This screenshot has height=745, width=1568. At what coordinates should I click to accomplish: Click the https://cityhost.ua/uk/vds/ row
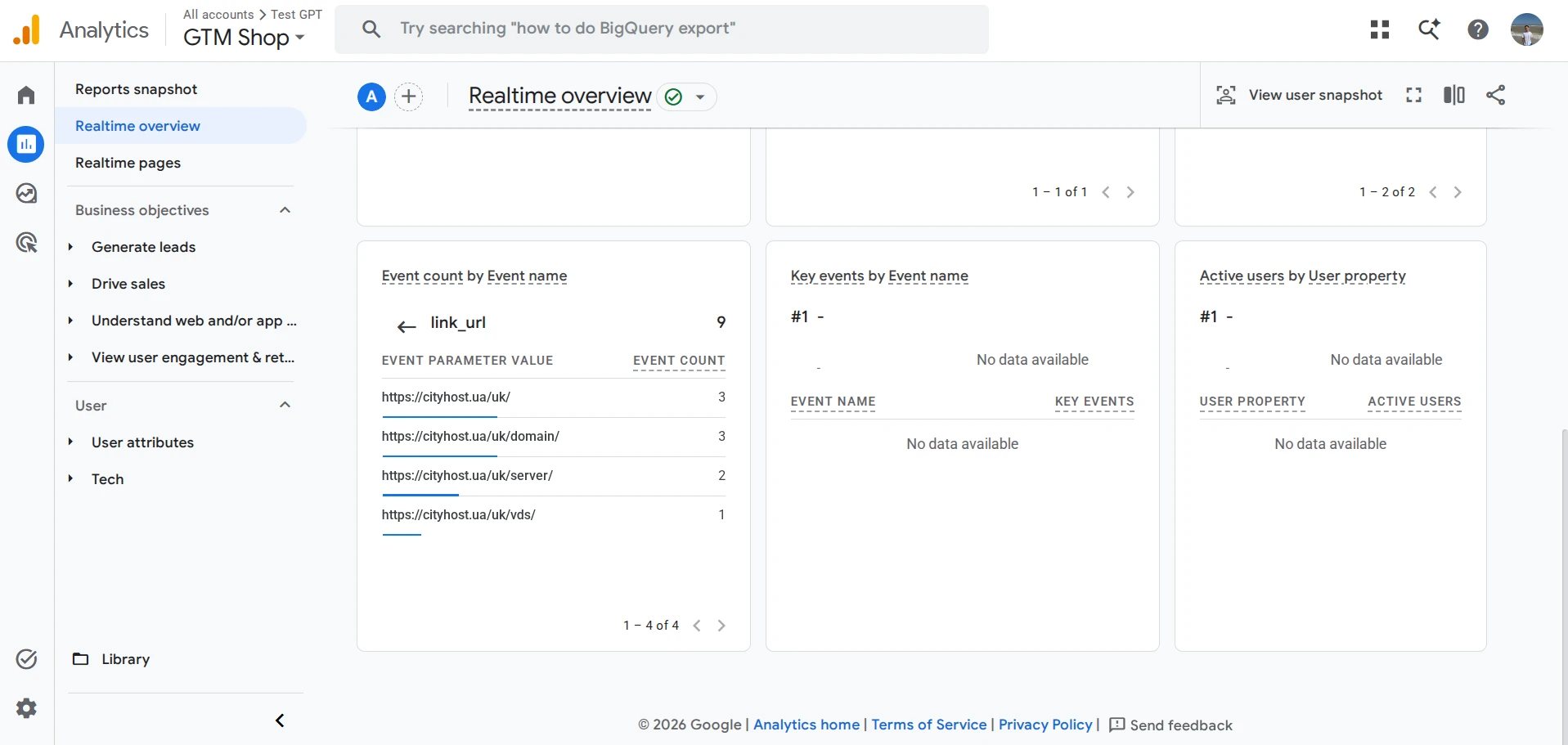pyautogui.click(x=554, y=515)
